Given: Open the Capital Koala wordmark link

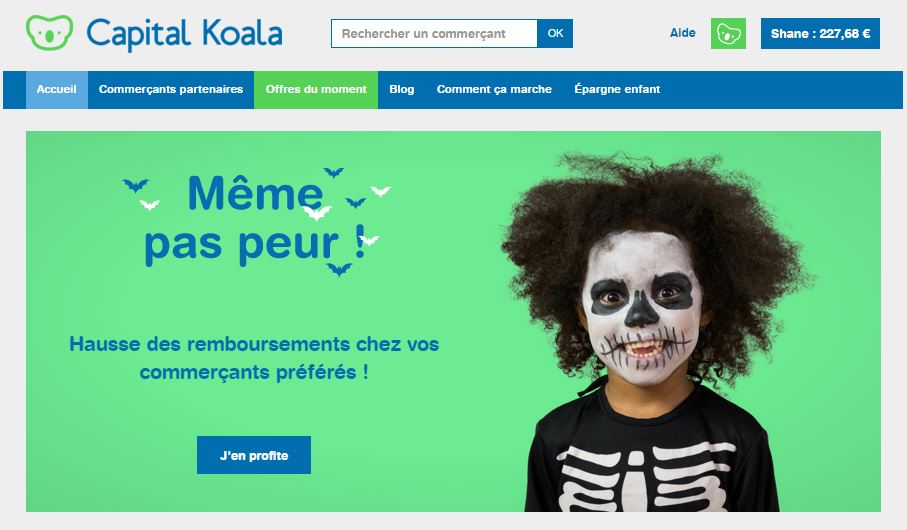Looking at the screenshot, I should tap(185, 34).
